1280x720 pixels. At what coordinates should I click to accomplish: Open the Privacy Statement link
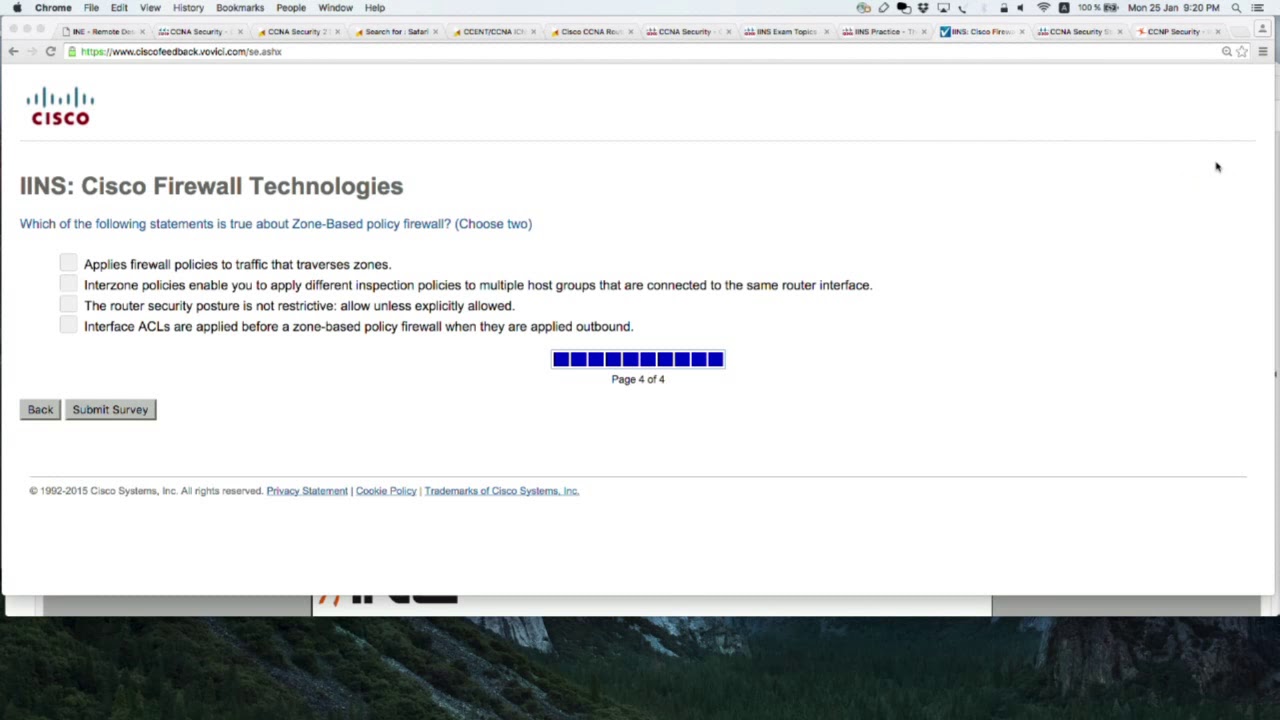307,491
